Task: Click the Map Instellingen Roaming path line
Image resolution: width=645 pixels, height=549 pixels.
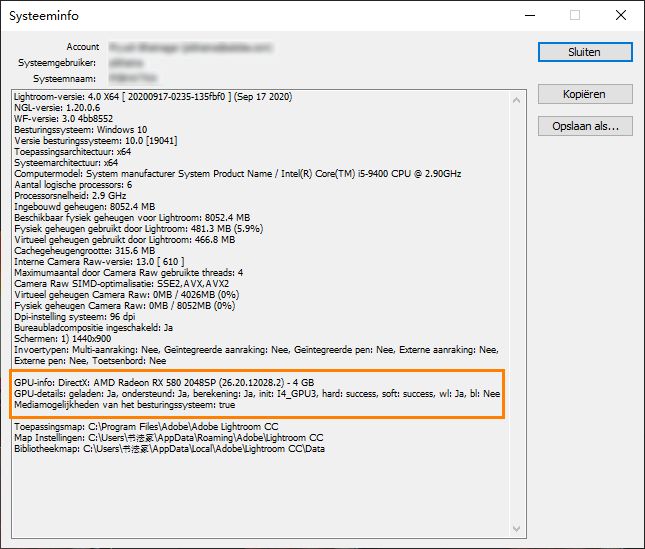Action: [169, 438]
